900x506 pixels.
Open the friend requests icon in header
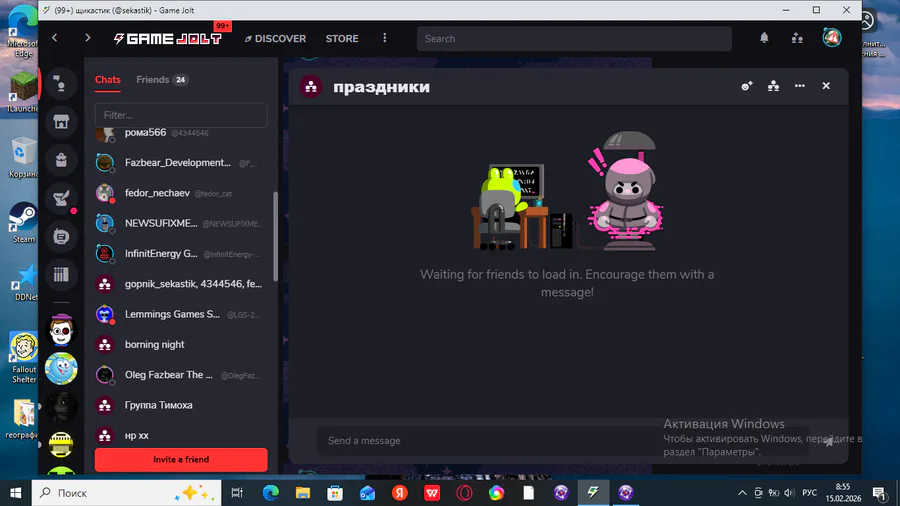coord(797,38)
